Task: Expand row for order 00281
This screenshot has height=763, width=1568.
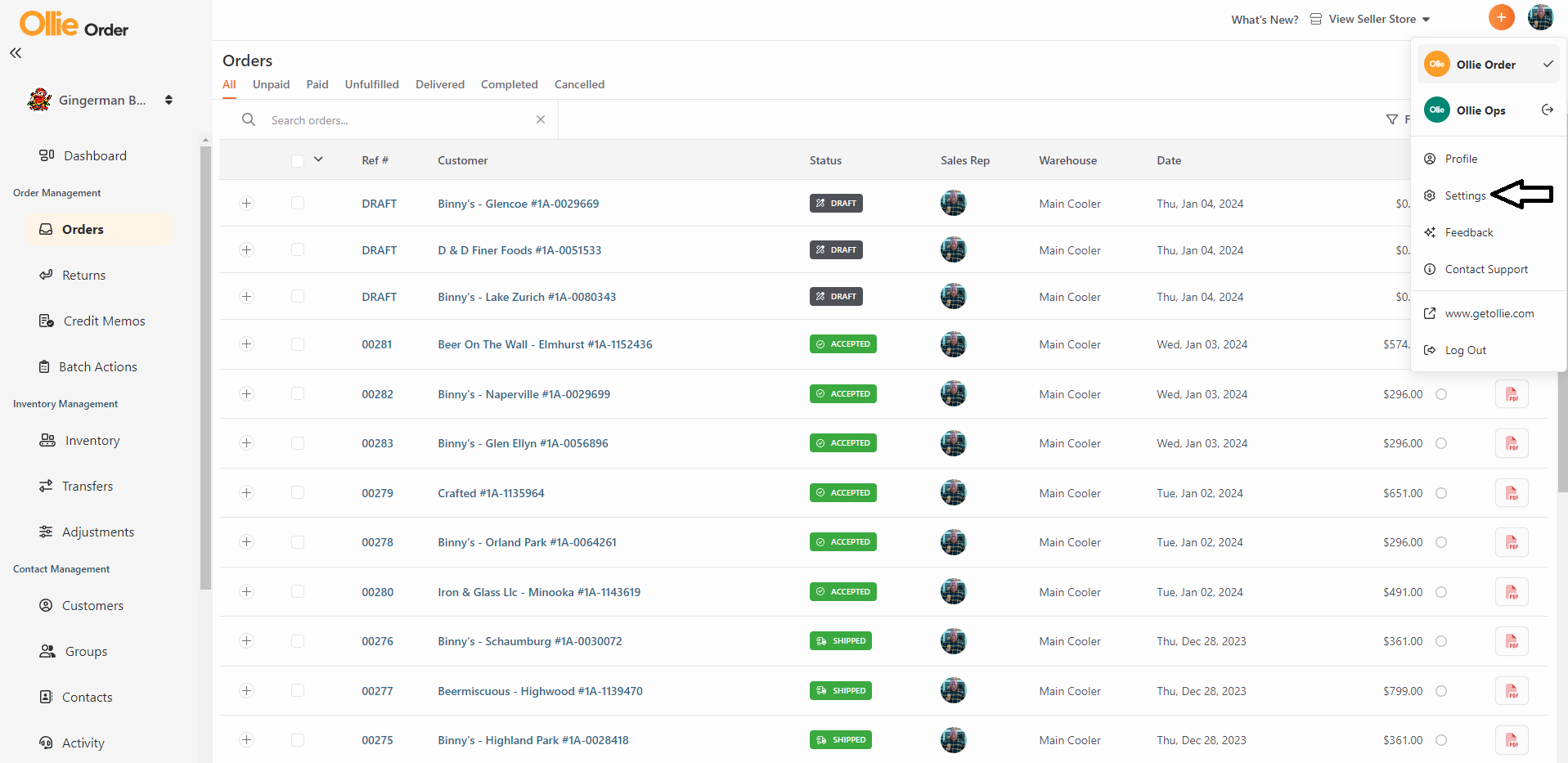Action: coord(246,344)
